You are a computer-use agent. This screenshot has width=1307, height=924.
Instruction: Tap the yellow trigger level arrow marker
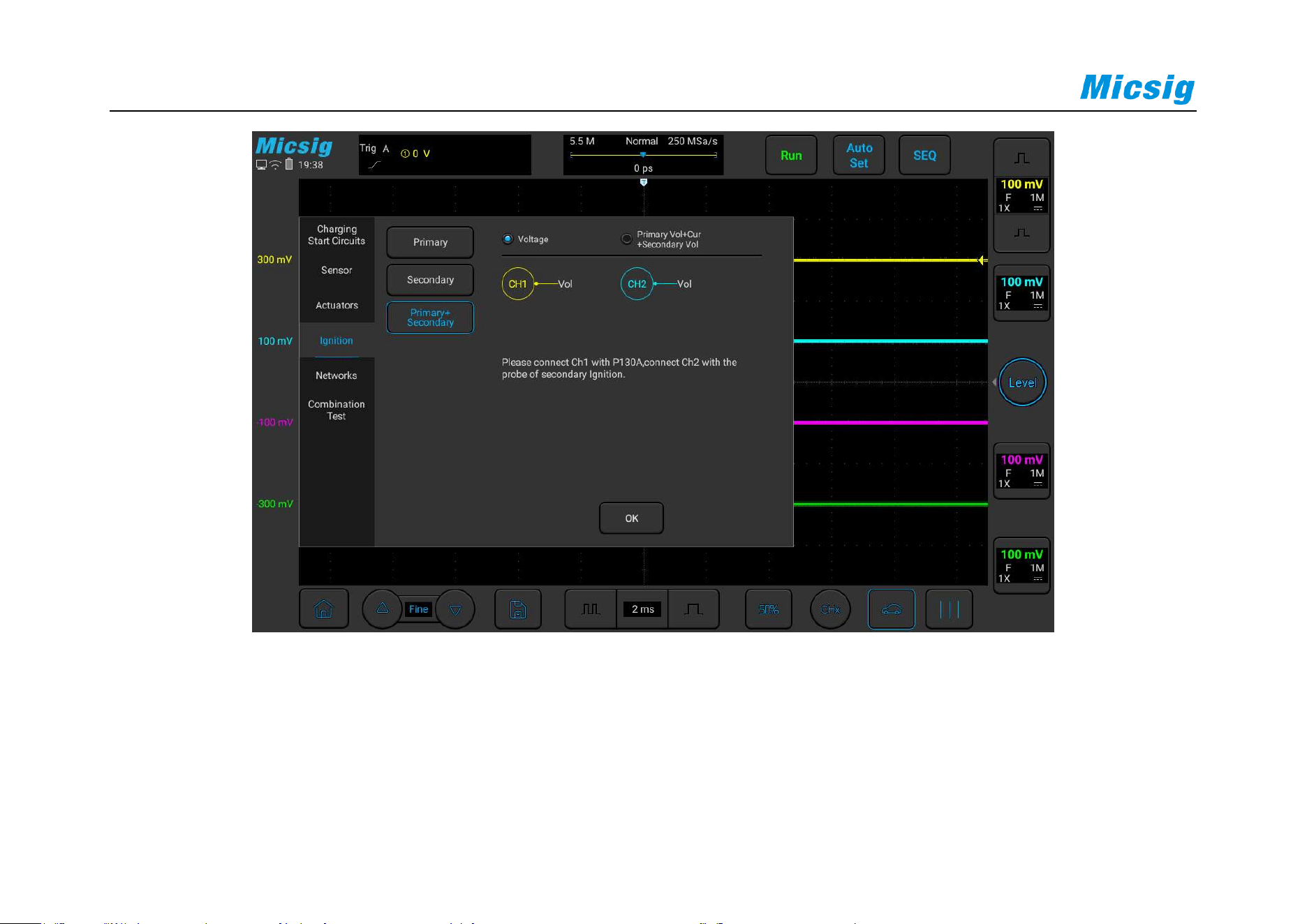click(x=982, y=260)
